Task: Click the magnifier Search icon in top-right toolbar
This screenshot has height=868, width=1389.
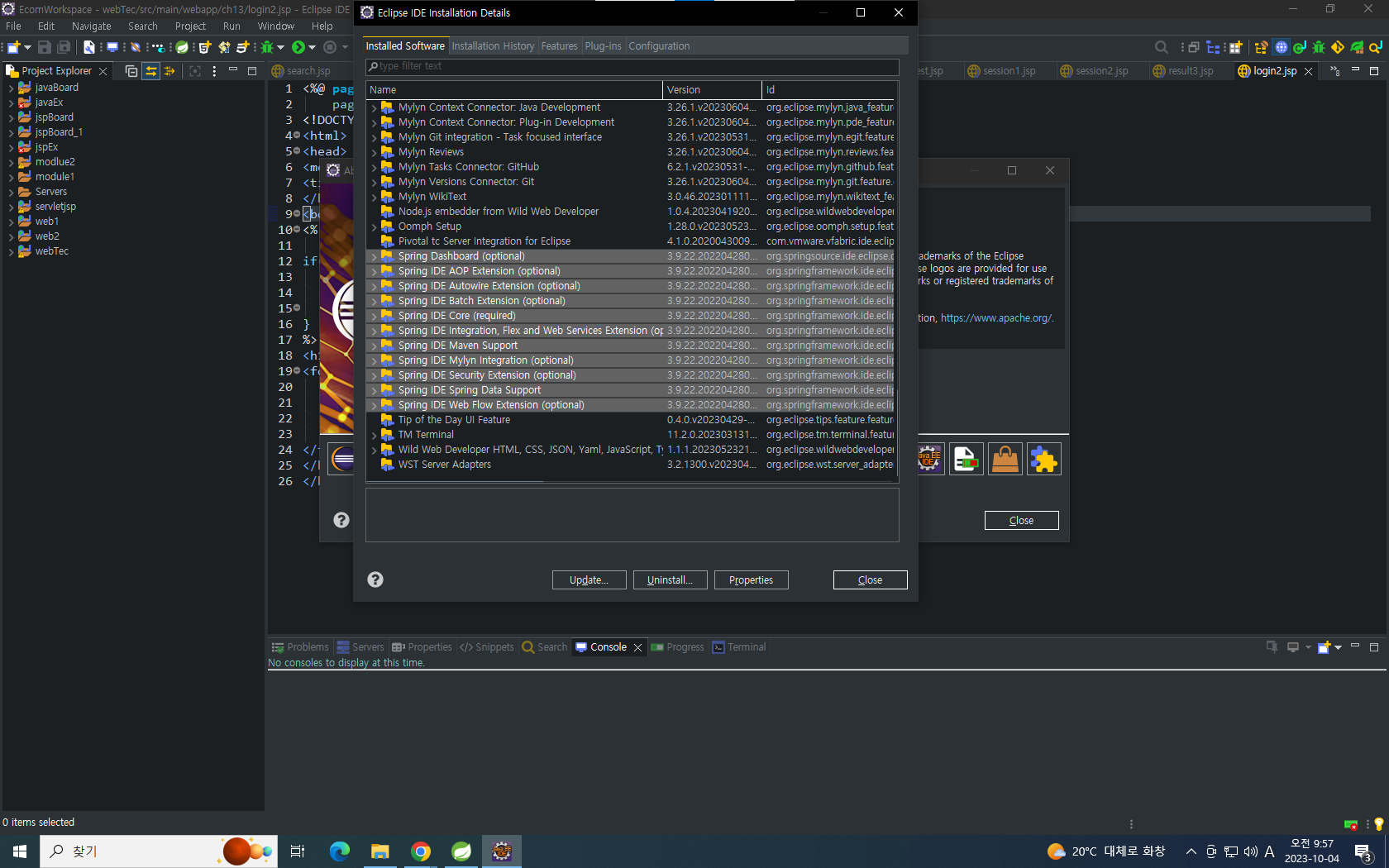Action: [1161, 47]
